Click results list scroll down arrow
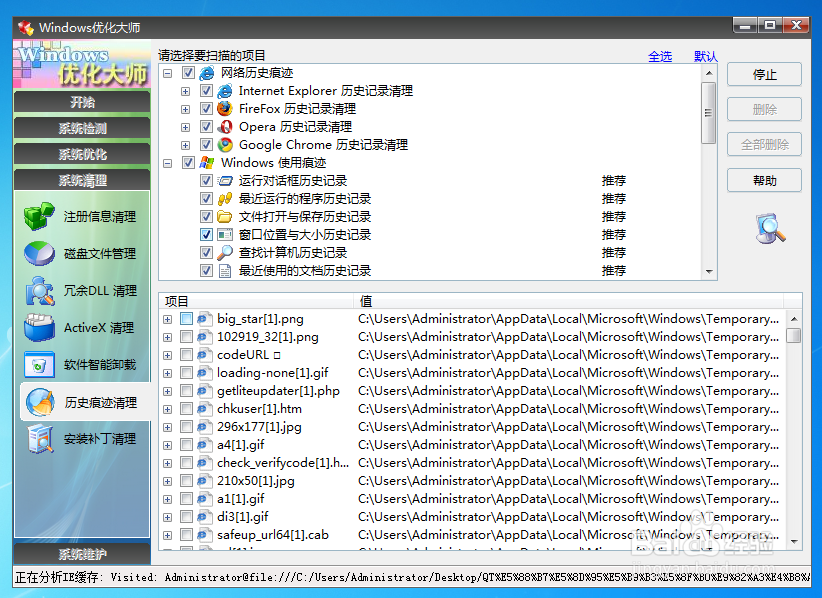 pos(794,541)
